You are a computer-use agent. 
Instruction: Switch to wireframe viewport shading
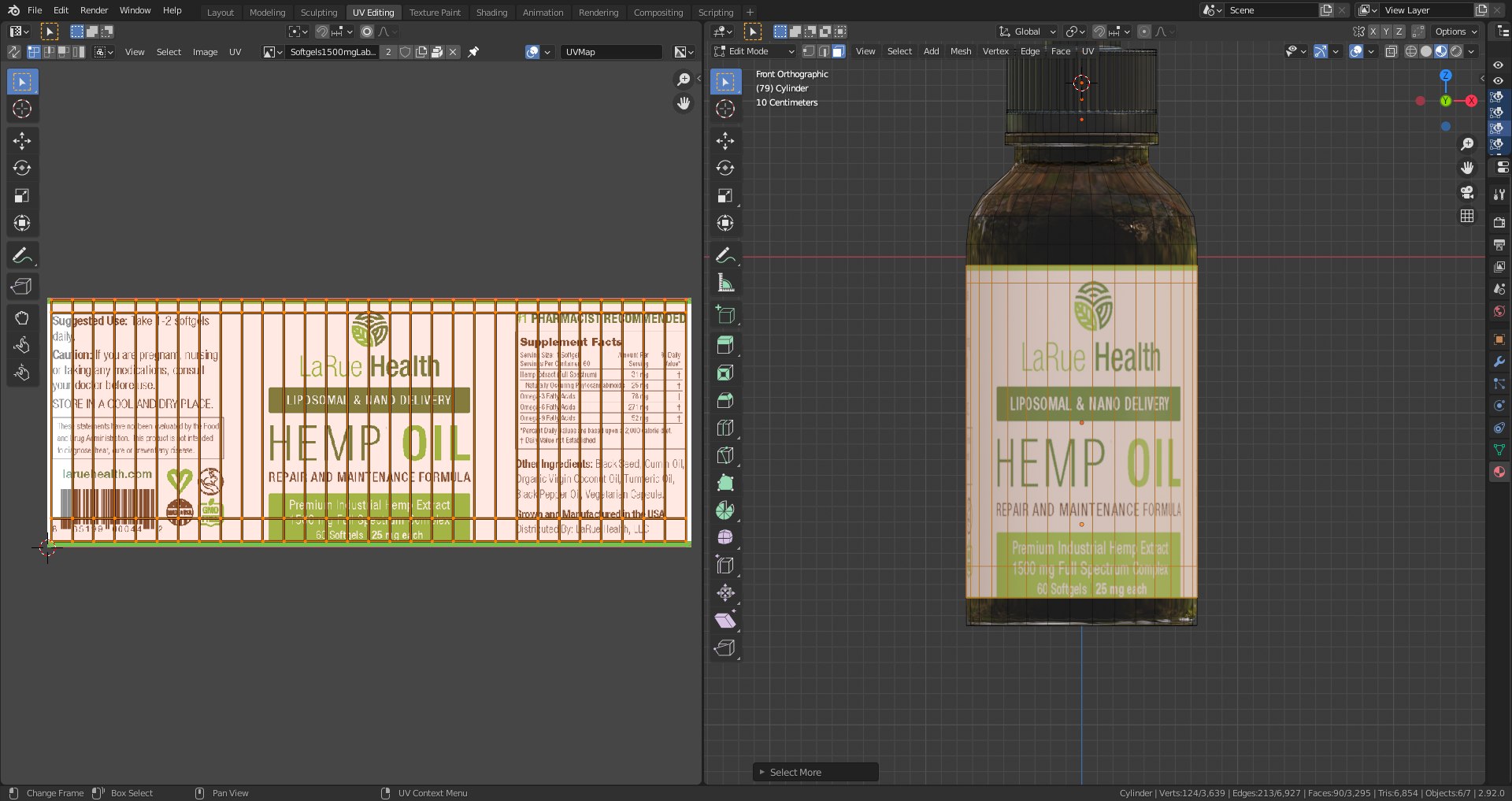pos(1411,51)
